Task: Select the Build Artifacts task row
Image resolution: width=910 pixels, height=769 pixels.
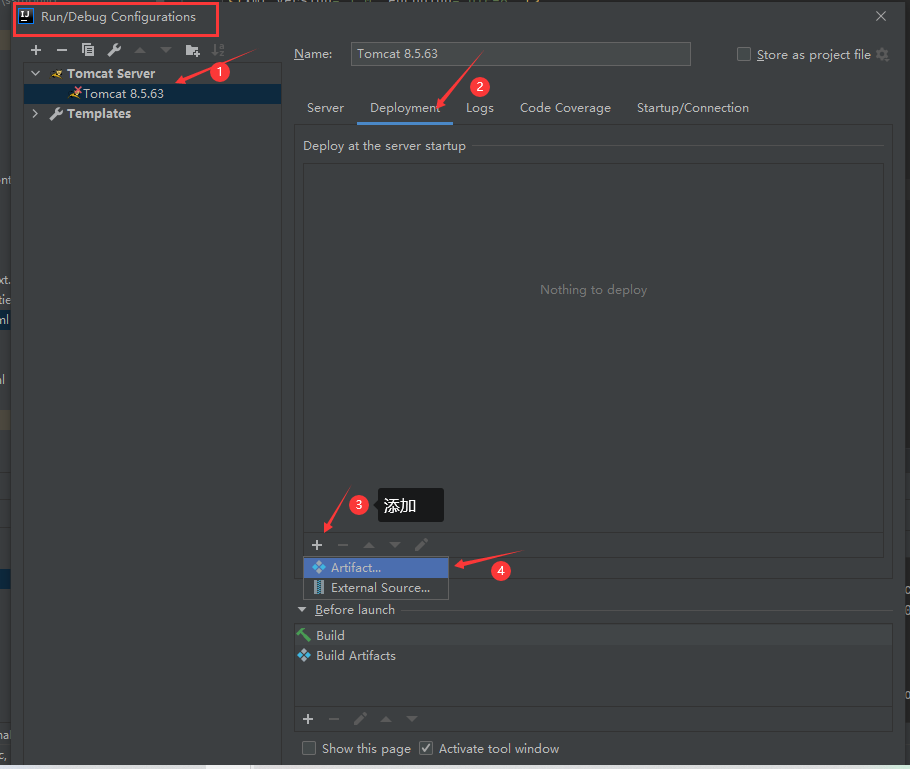Action: 593,656
